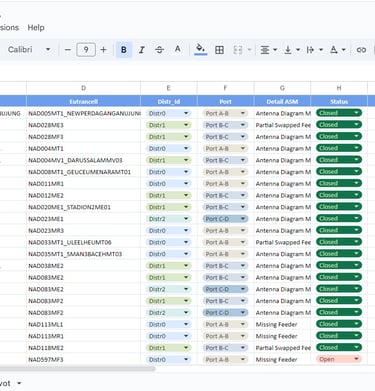Click the Status header cell
The height and width of the screenshot is (391, 375).
339,101
